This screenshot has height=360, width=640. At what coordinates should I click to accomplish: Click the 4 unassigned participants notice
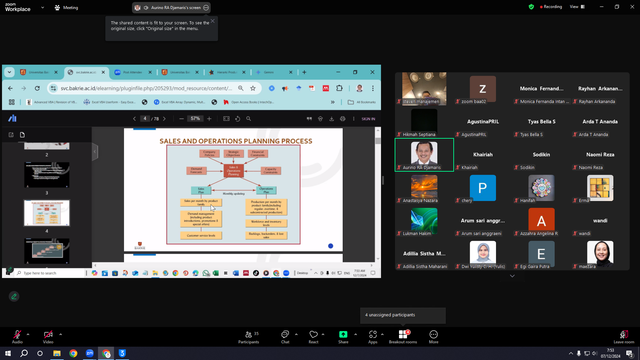pos(403,315)
